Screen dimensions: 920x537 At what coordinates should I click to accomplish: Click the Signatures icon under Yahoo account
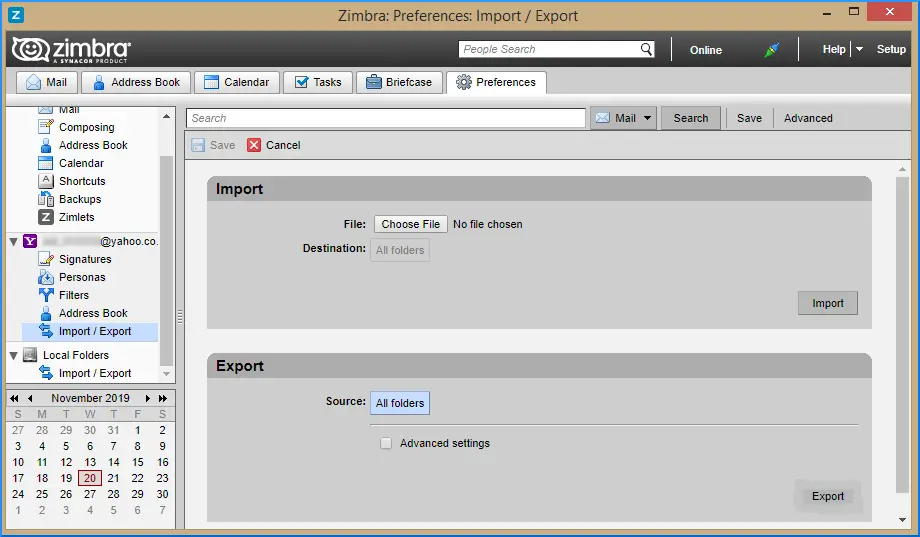[x=46, y=259]
